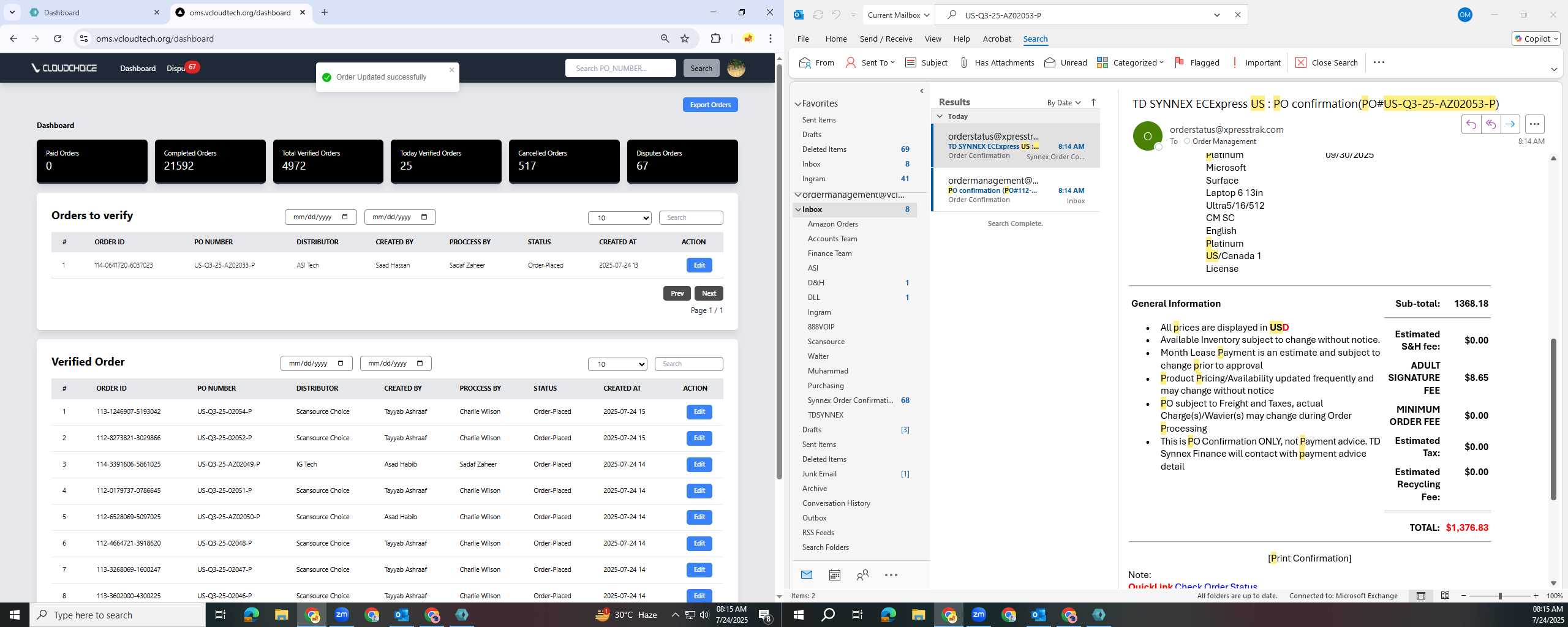The width and height of the screenshot is (1568, 627).
Task: Click Outlook send/receive sync icon
Action: (818, 15)
